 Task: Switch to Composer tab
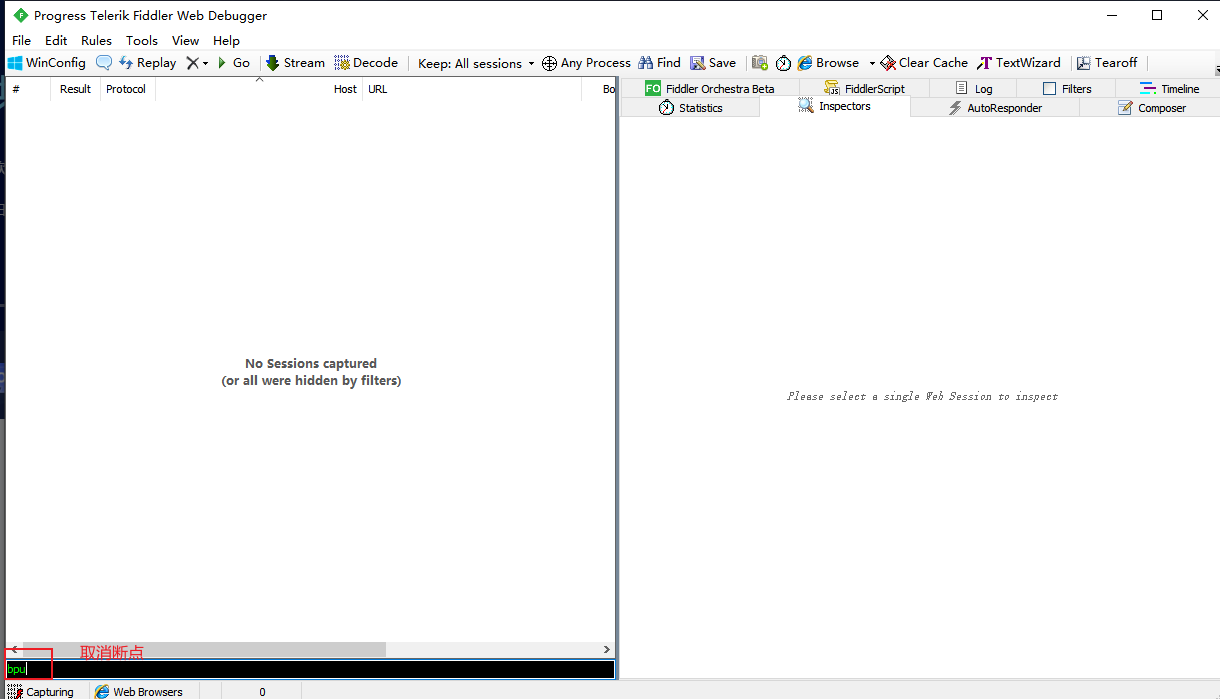(x=1150, y=108)
